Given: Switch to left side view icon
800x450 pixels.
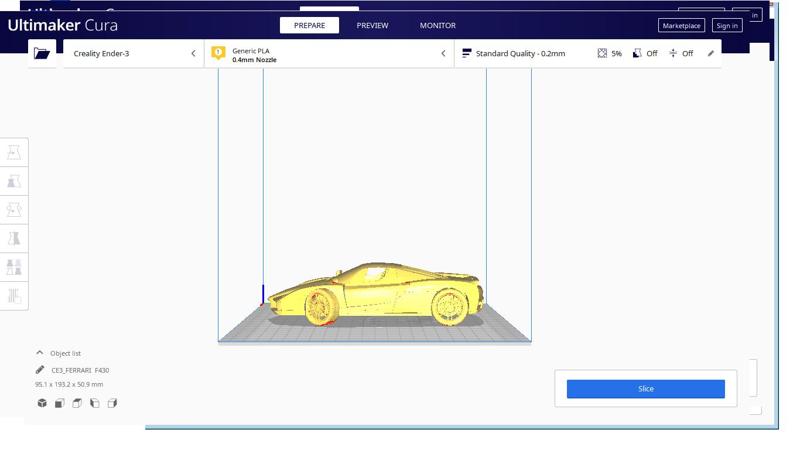Looking at the screenshot, I should pyautogui.click(x=95, y=403).
